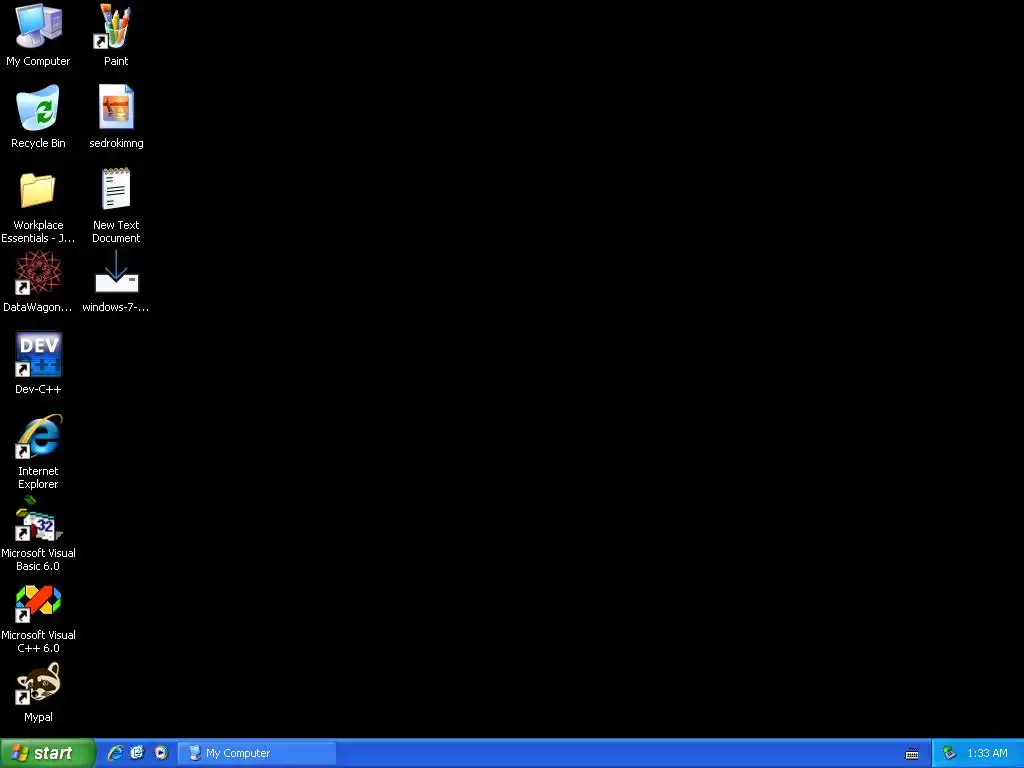Select the New Text Document file
This screenshot has width=1024, height=768.
pos(116,206)
